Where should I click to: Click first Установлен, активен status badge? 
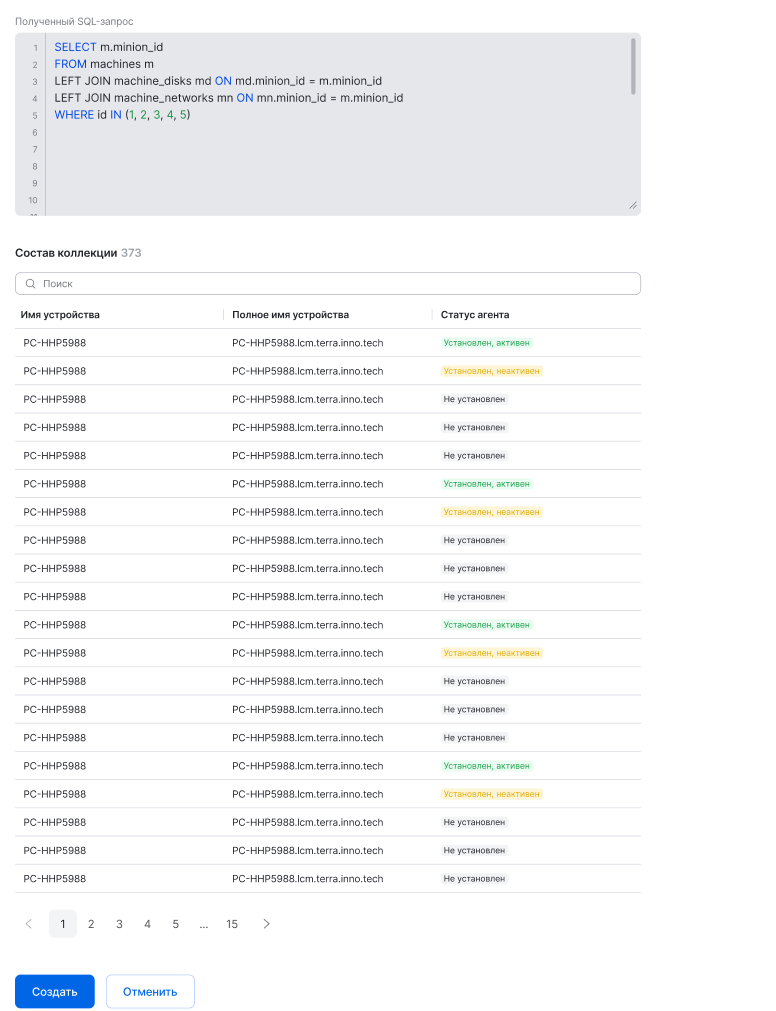click(x=487, y=343)
